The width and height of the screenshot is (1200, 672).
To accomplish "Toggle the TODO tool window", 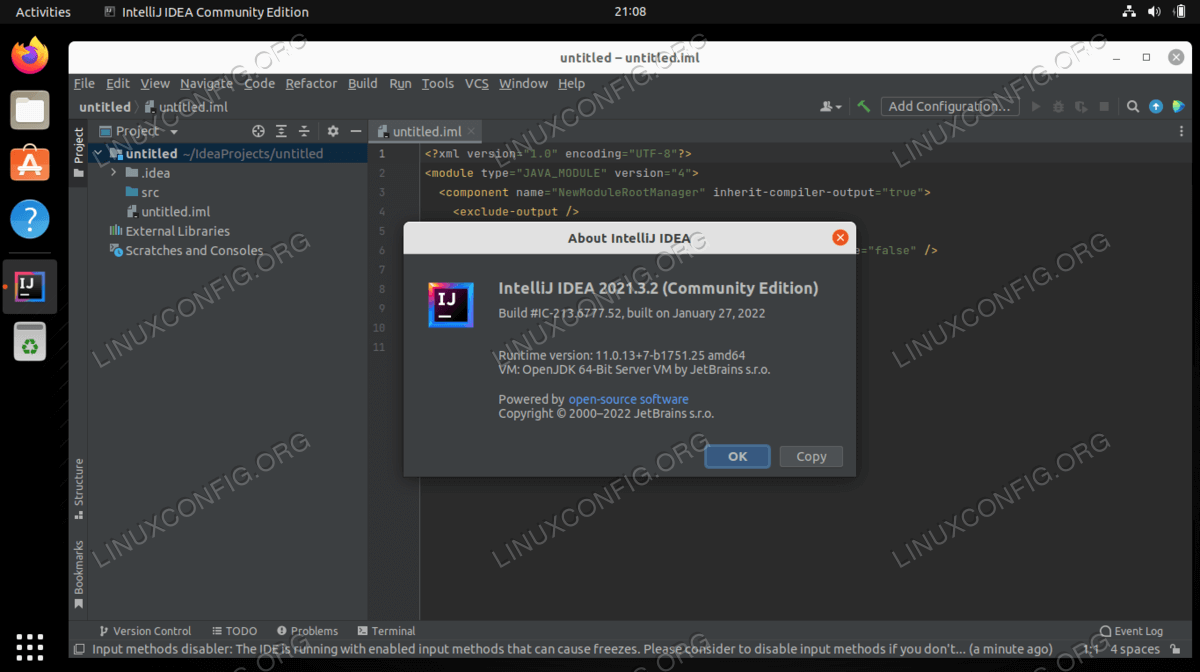I will (x=235, y=631).
